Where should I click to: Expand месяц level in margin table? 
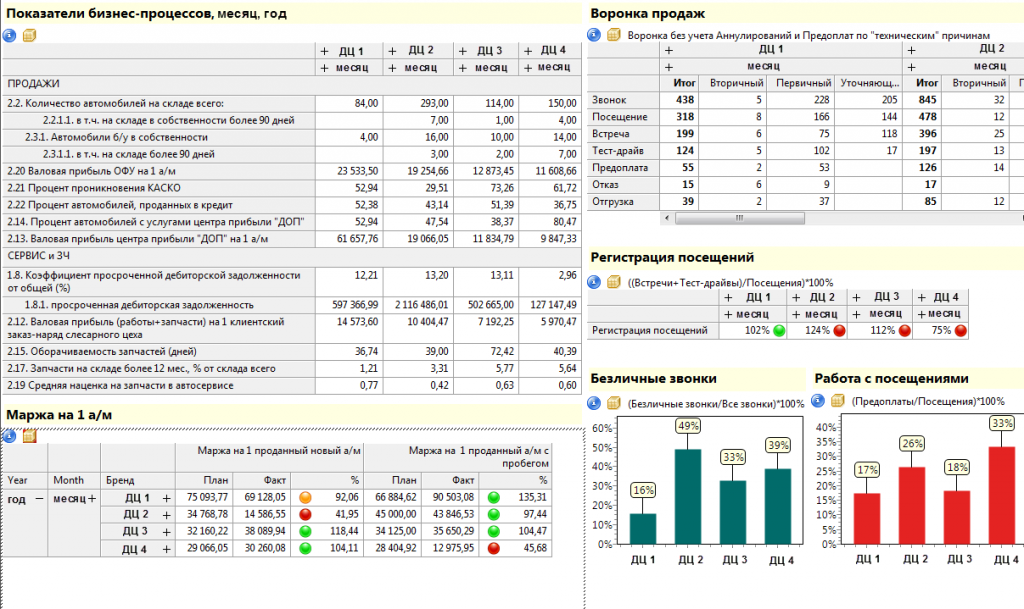click(x=91, y=498)
